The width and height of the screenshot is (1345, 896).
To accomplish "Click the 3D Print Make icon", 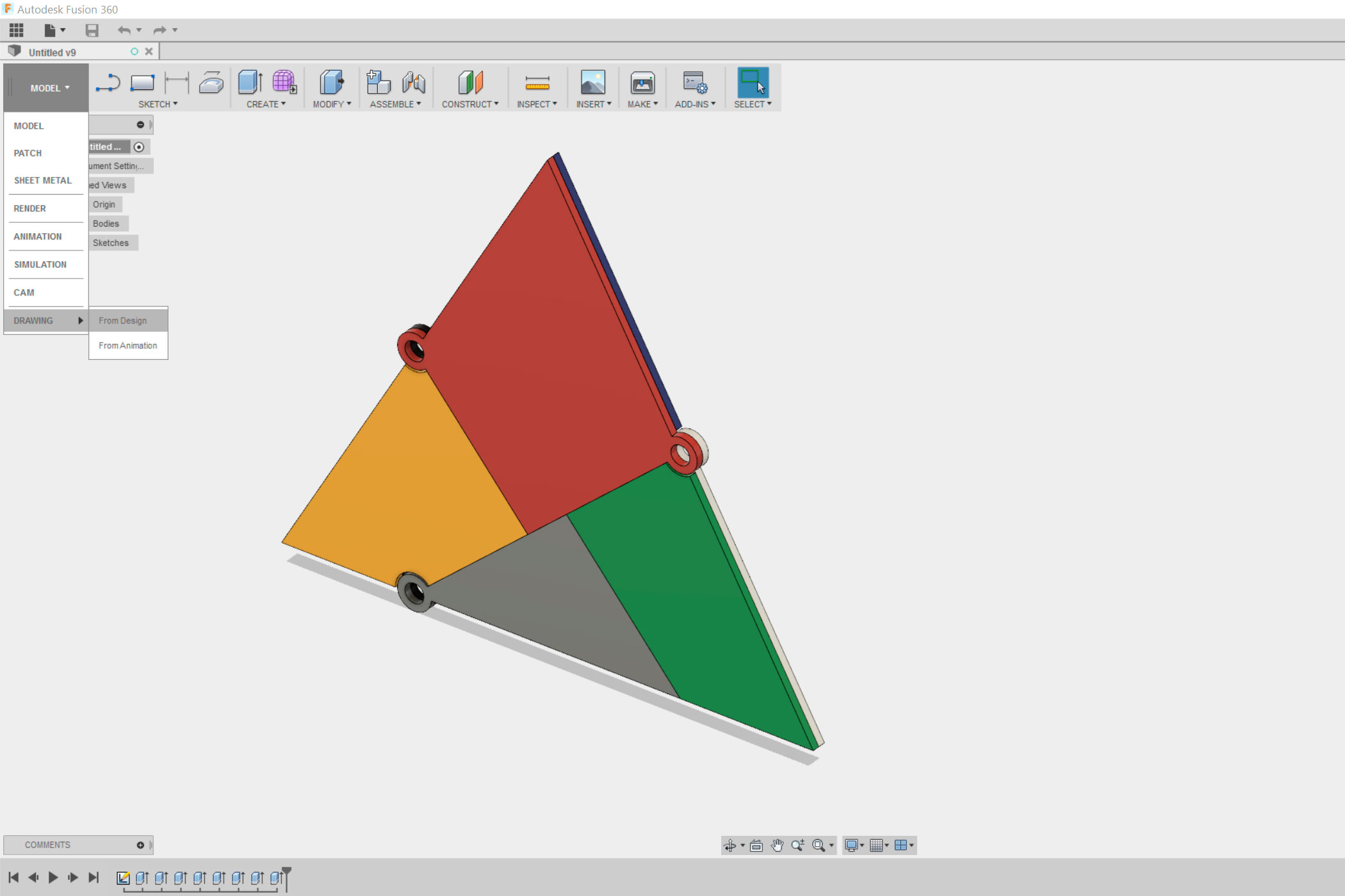I will tap(642, 83).
